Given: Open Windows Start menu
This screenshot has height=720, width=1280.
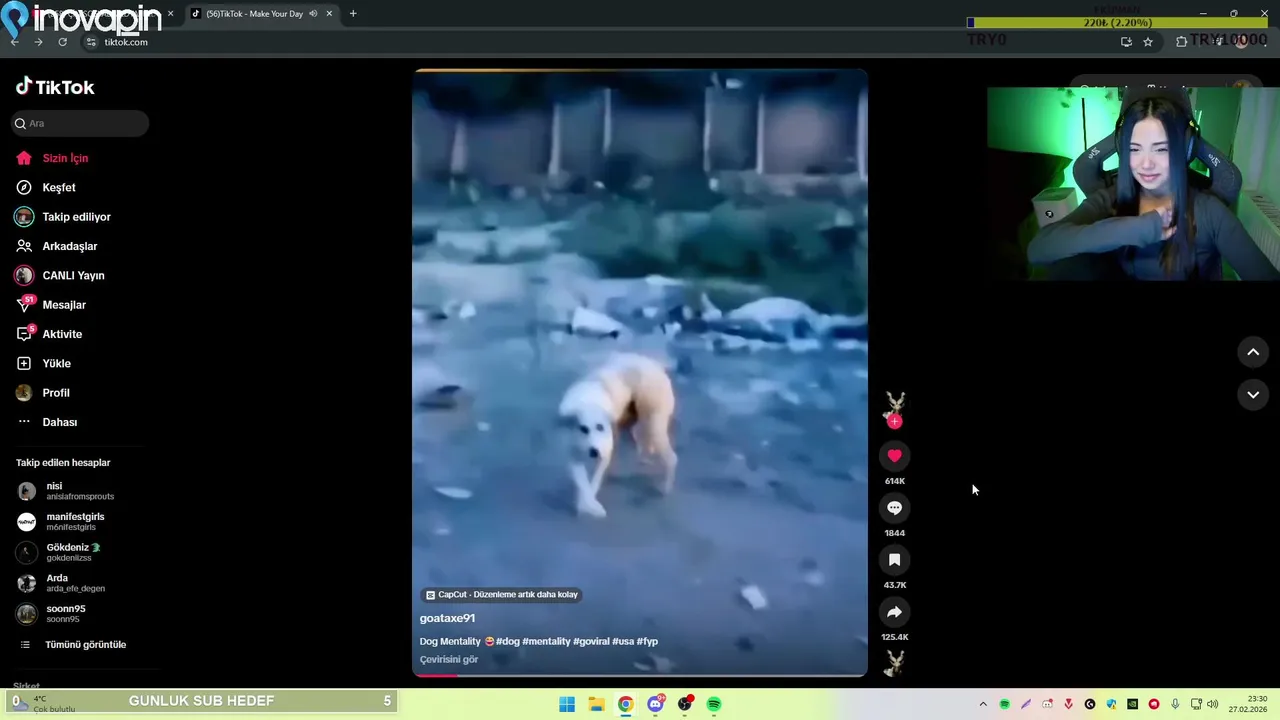Looking at the screenshot, I should [x=566, y=704].
